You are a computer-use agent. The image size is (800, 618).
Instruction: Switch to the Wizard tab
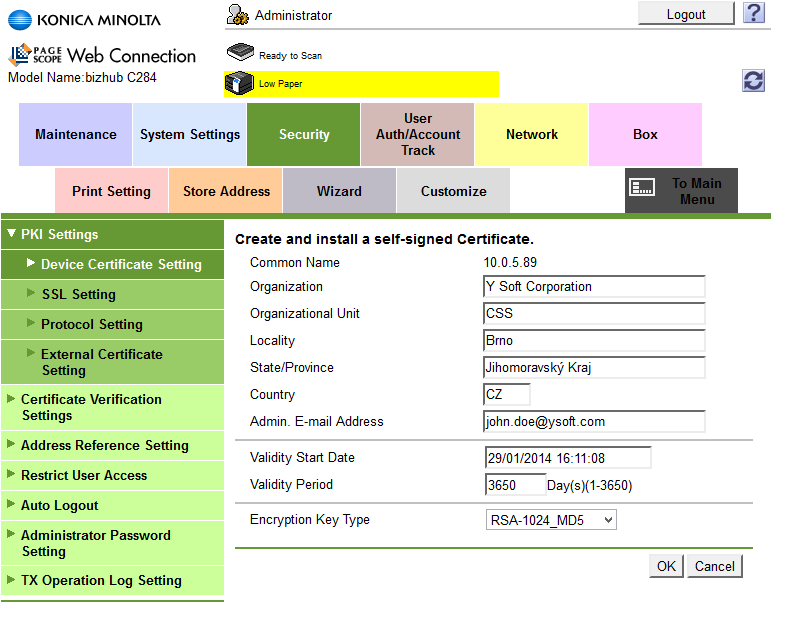339,190
